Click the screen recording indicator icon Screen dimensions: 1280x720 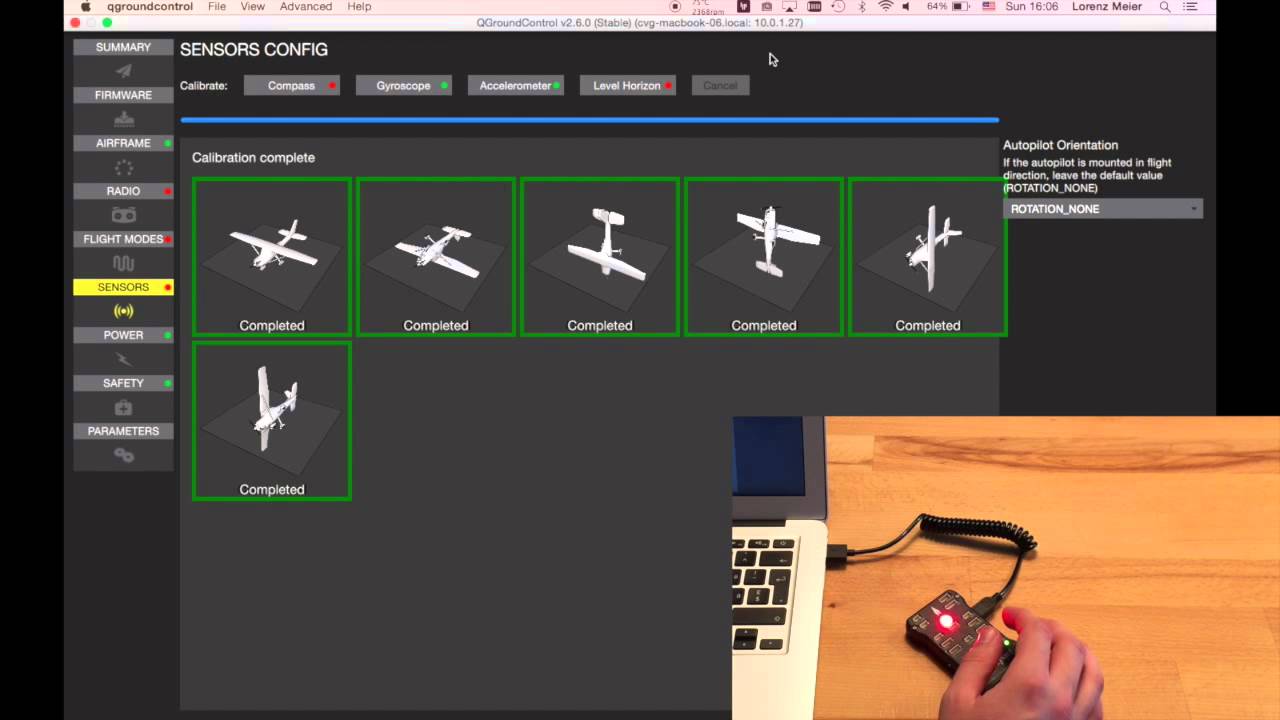coord(675,7)
